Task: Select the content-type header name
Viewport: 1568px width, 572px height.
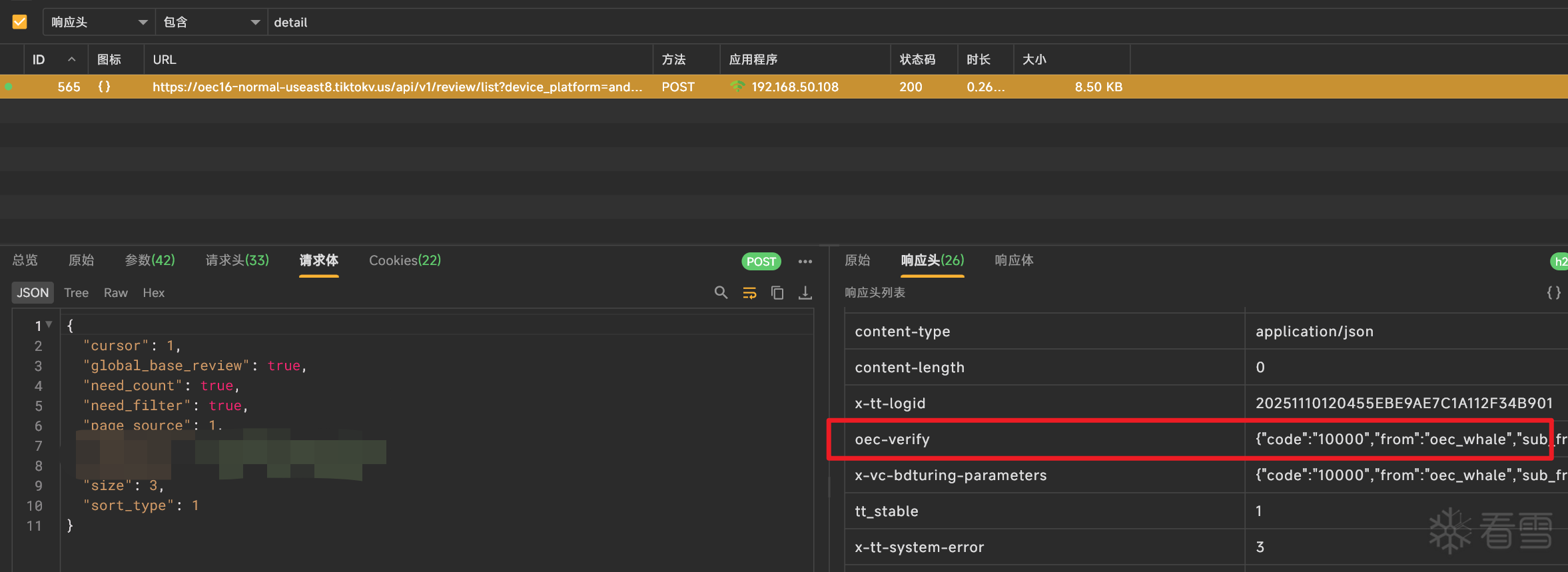Action: (x=903, y=332)
